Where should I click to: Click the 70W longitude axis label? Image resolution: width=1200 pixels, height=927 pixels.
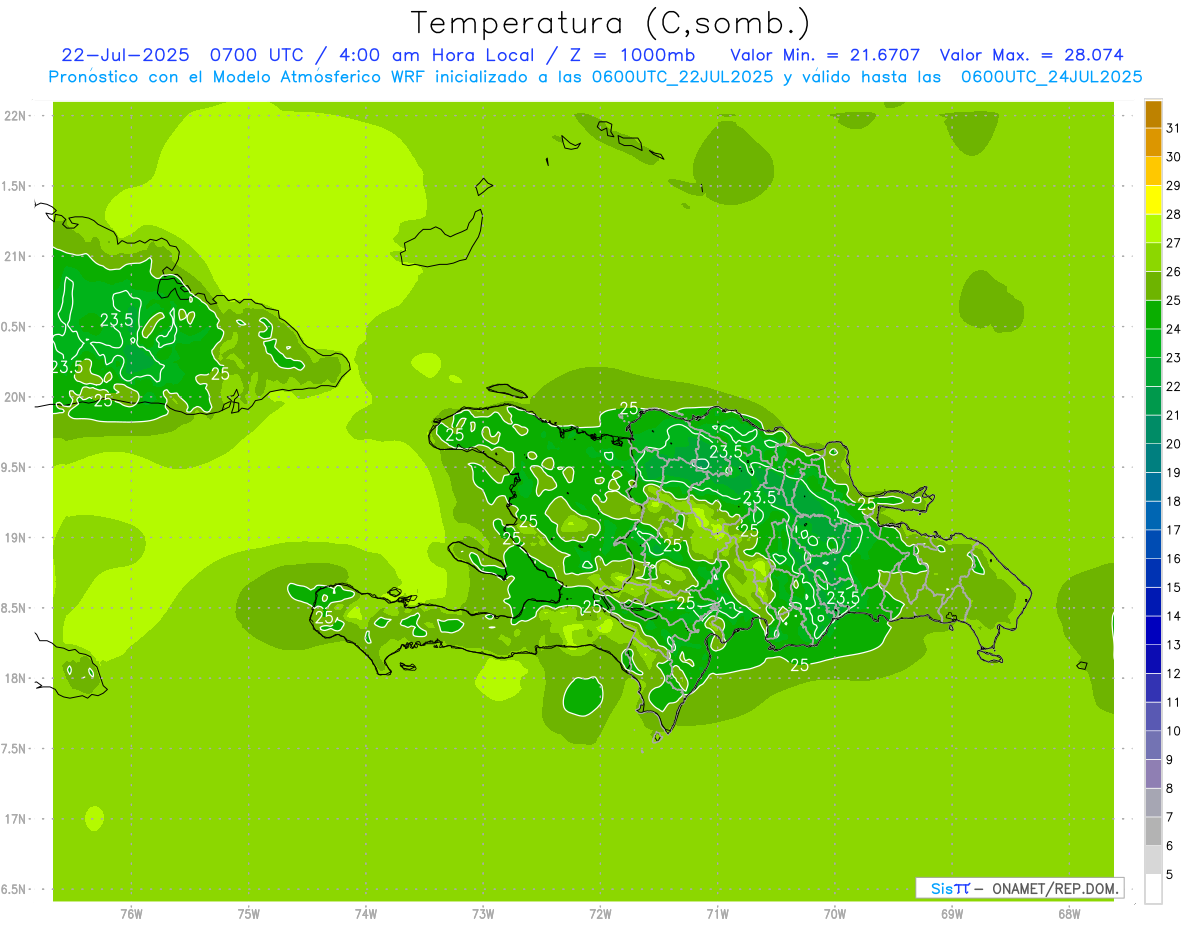click(x=835, y=913)
